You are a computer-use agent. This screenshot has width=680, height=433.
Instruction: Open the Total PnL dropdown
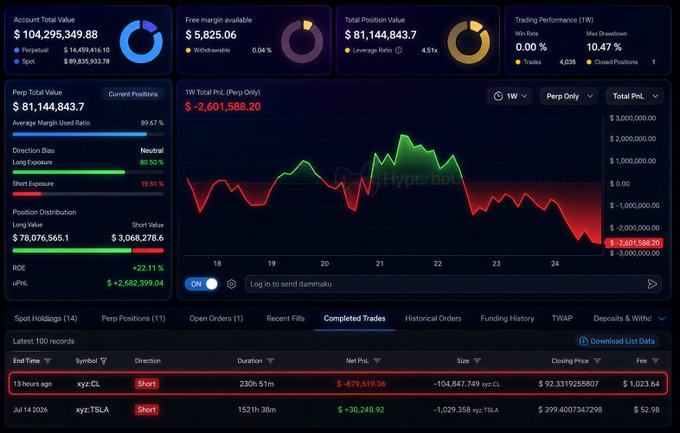tap(634, 96)
